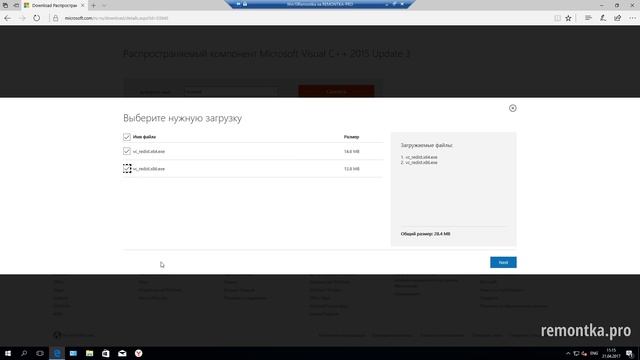The image size is (640, 360).
Task: Click the network icon in system tray
Action: pyautogui.click(x=576, y=353)
